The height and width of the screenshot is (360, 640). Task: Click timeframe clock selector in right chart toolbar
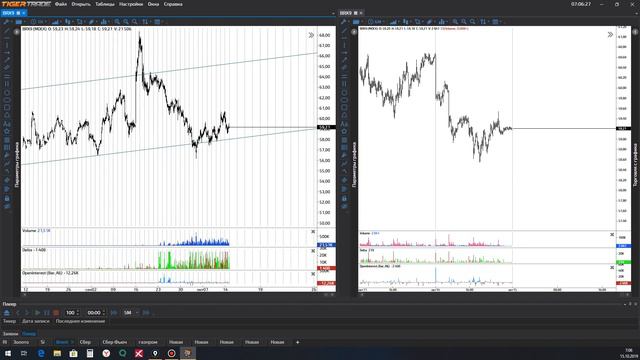(x=375, y=22)
